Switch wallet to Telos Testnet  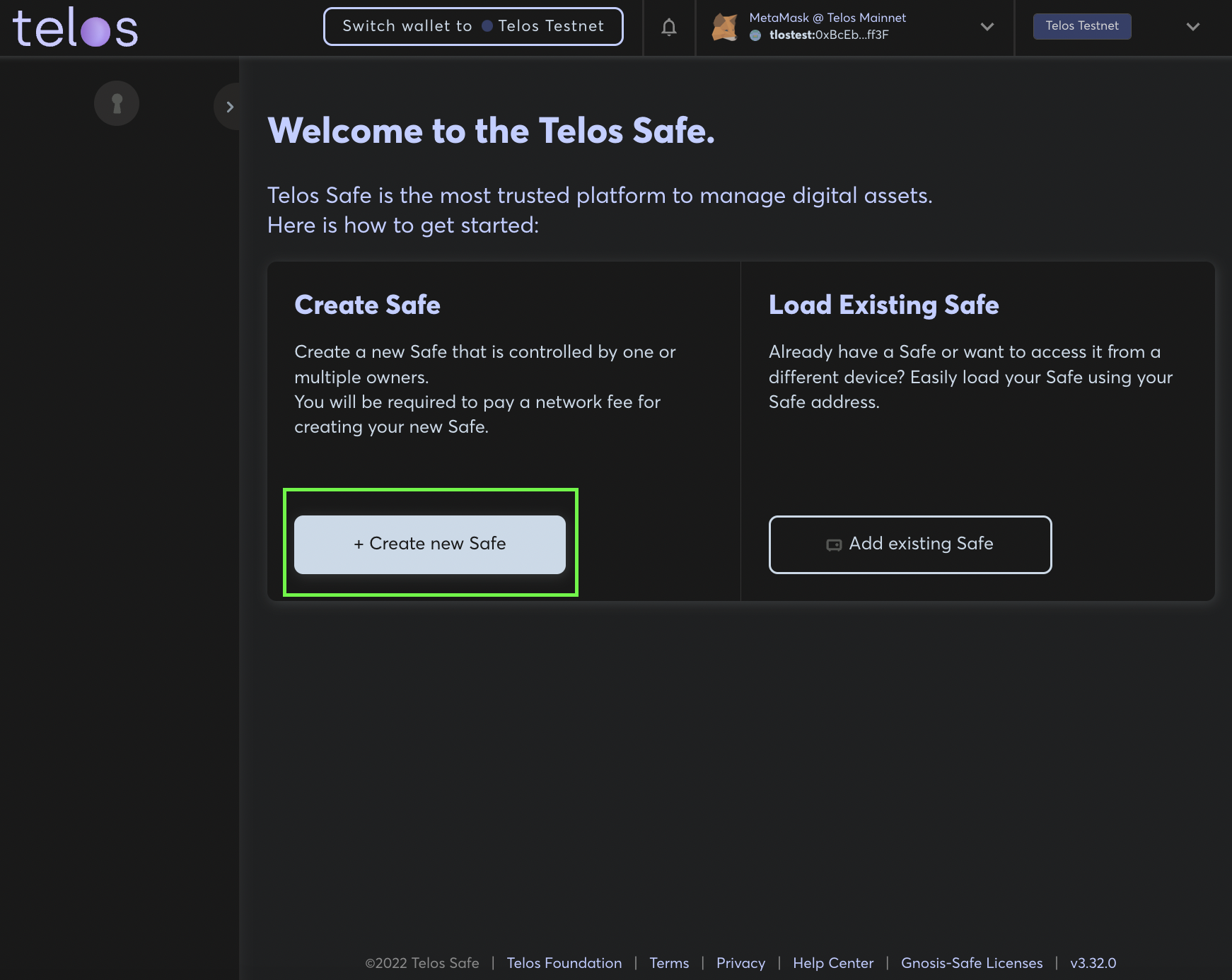point(473,26)
